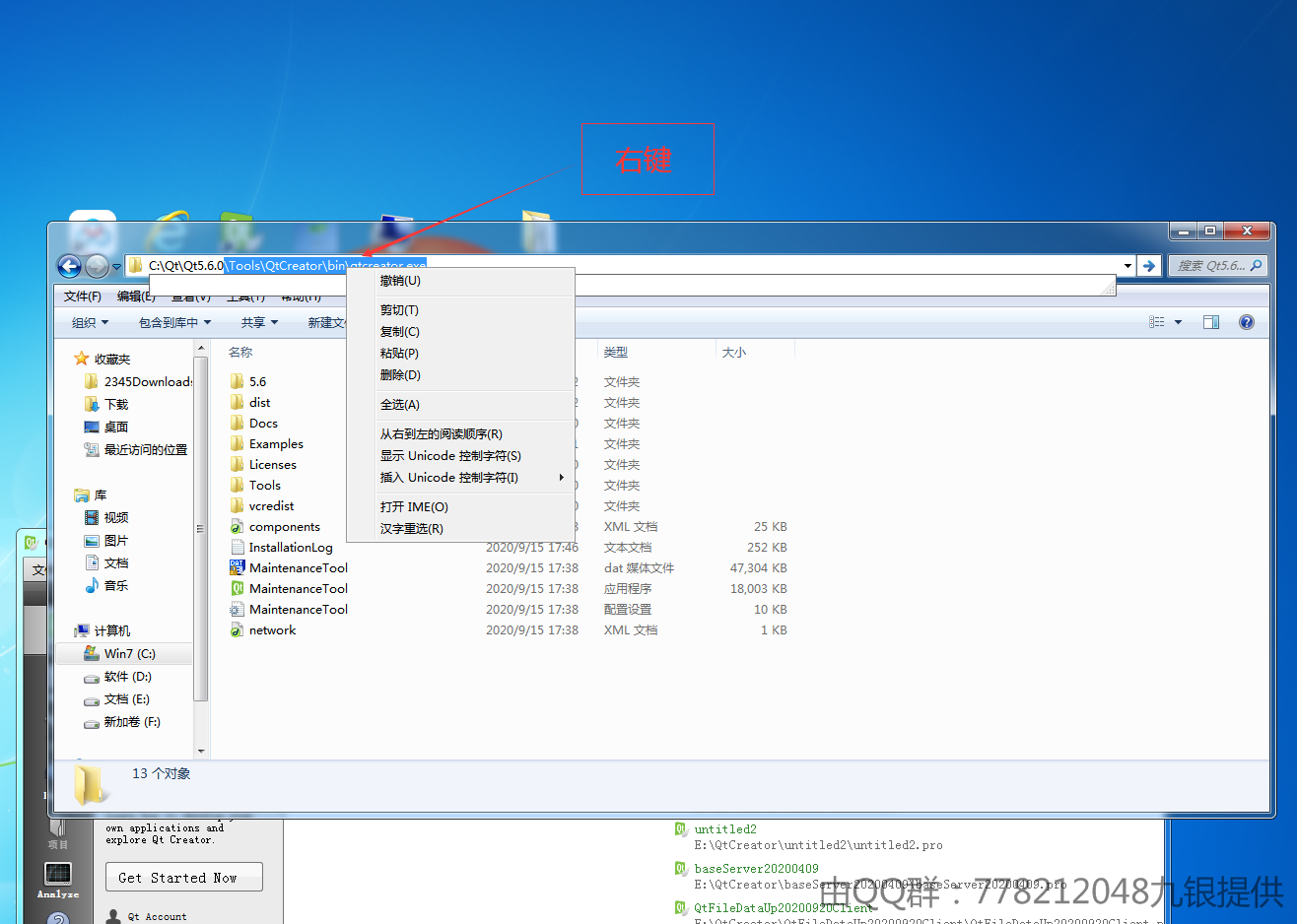1297x924 pixels.
Task: Select the 库 node in sidebar
Action: (91, 495)
